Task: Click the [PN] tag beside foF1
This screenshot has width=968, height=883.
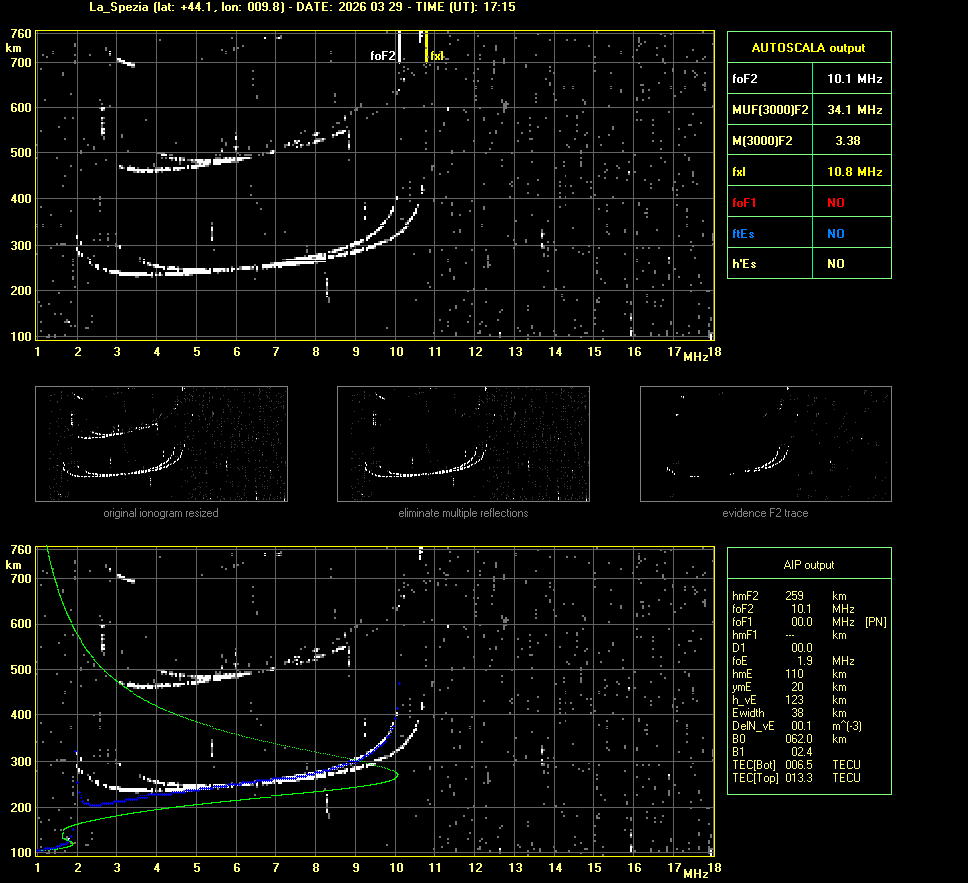Action: pos(875,622)
